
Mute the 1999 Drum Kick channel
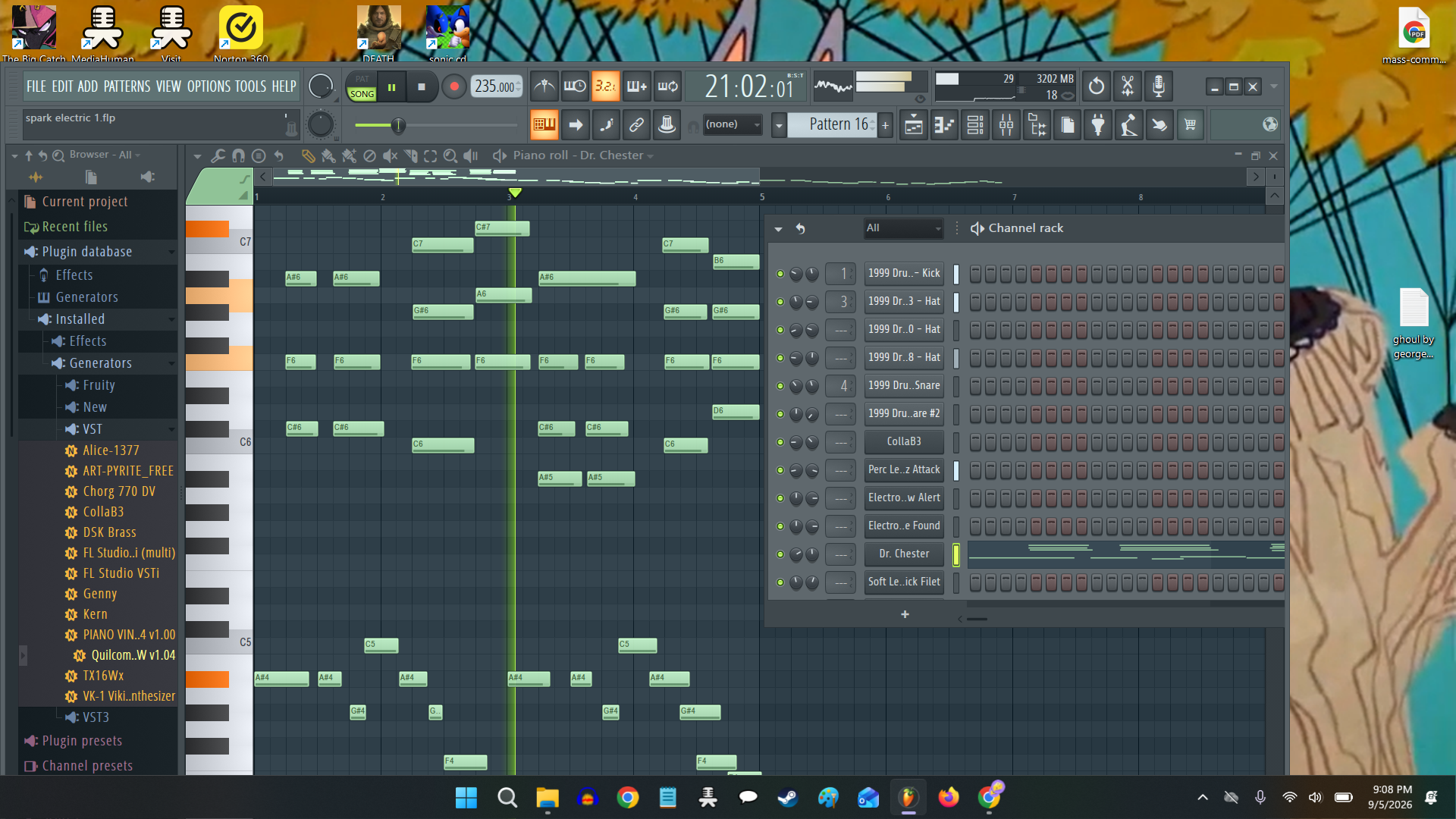[x=780, y=274]
